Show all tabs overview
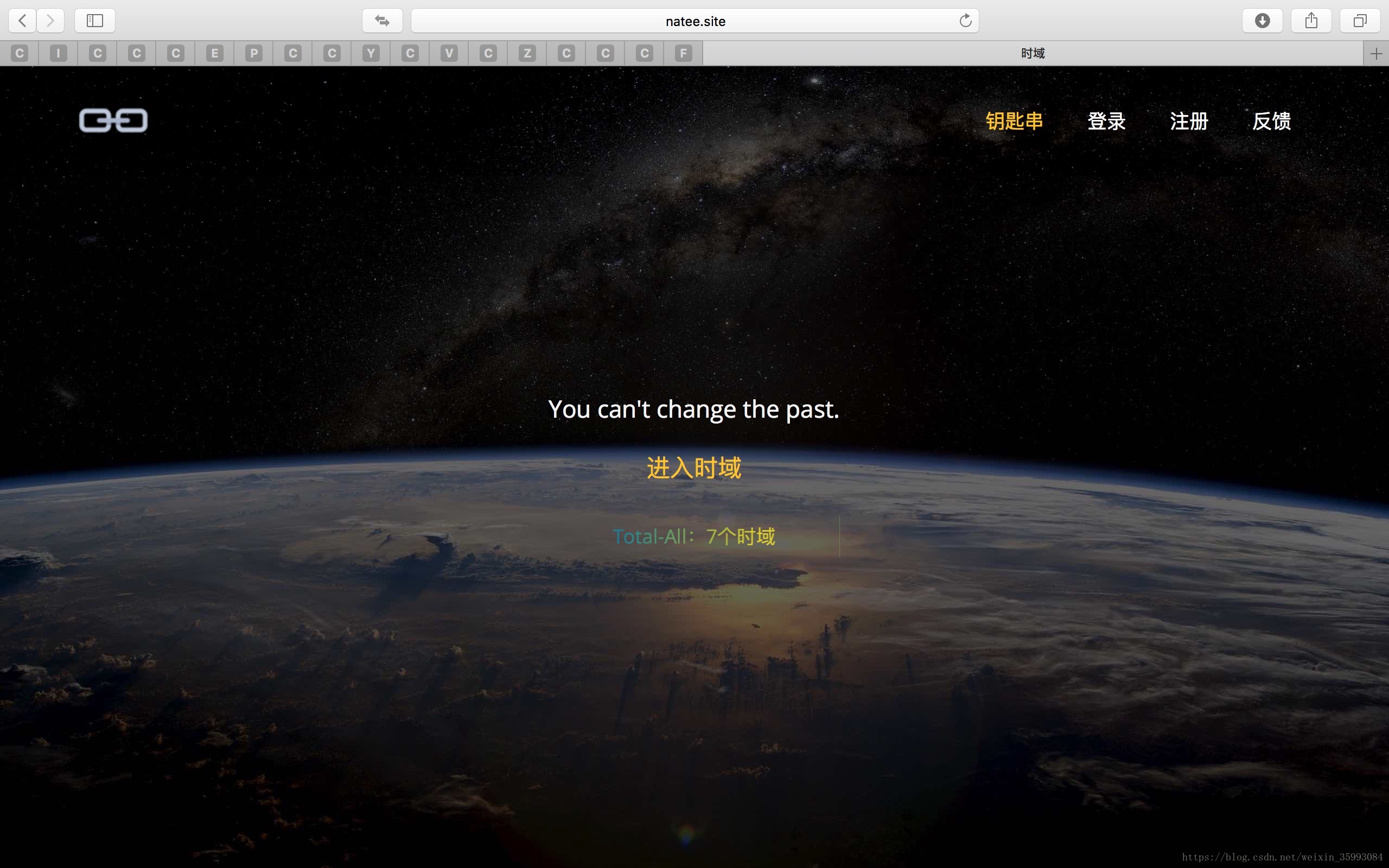The width and height of the screenshot is (1389, 868). click(x=1360, y=21)
